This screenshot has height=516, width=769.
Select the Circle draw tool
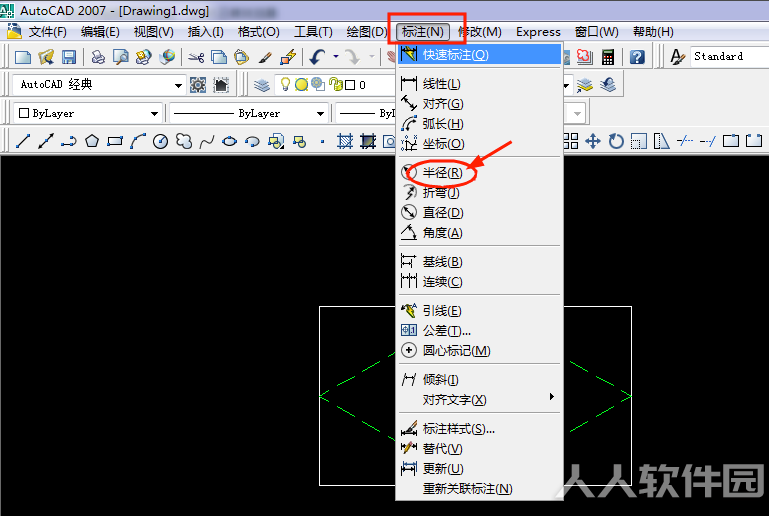point(160,141)
